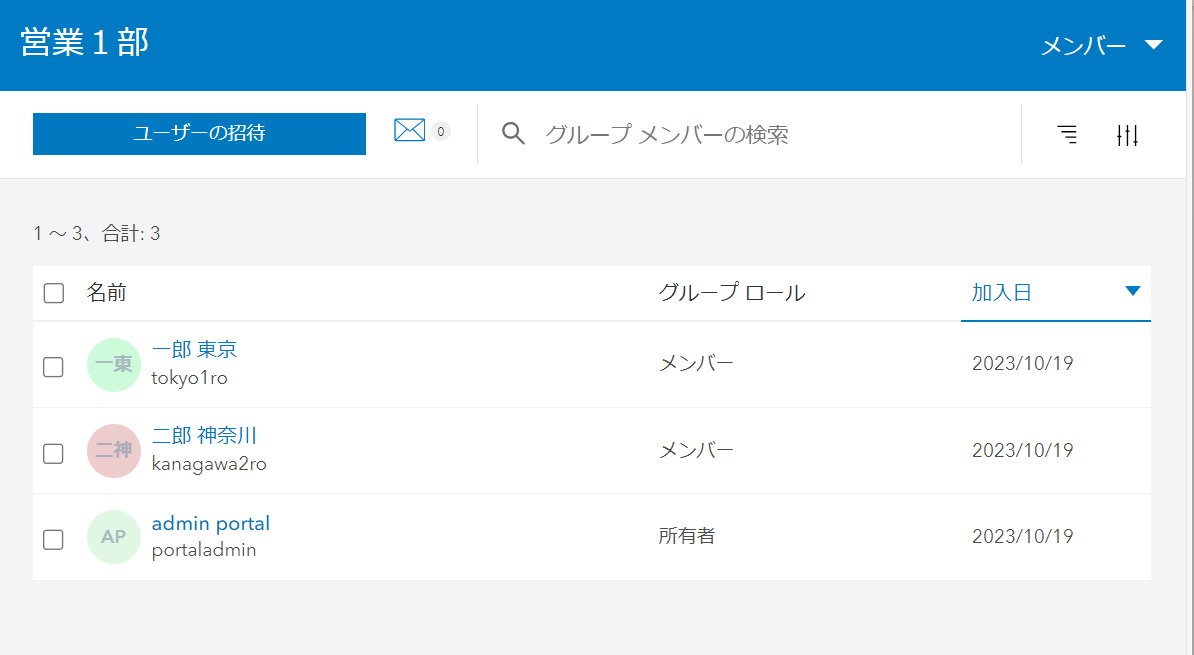Image resolution: width=1194 pixels, height=655 pixels.
Task: Open the pending invitations envelope icon
Action: point(409,130)
